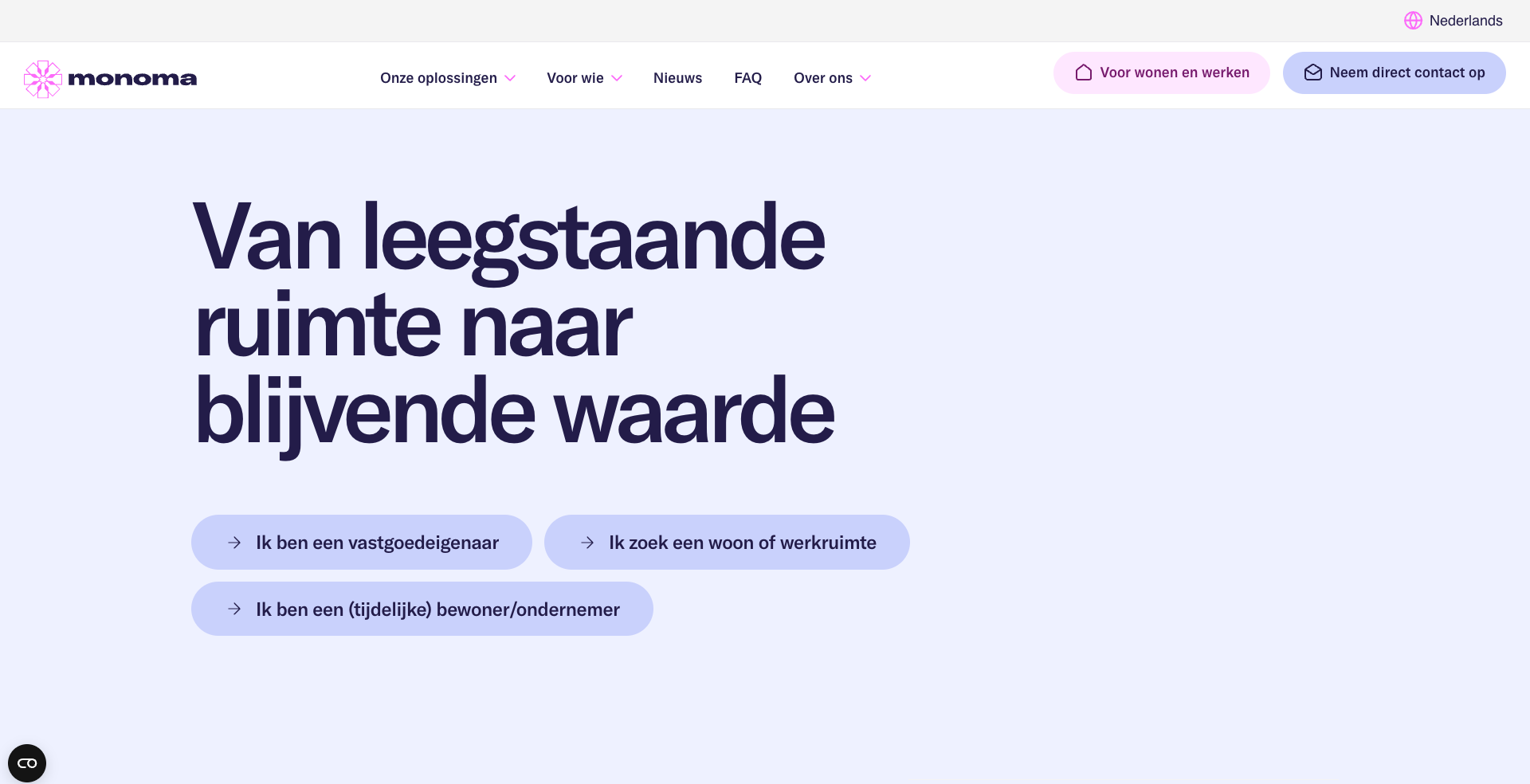The height and width of the screenshot is (784, 1530).
Task: Open the 'Over ons' menu label
Action: (x=823, y=78)
